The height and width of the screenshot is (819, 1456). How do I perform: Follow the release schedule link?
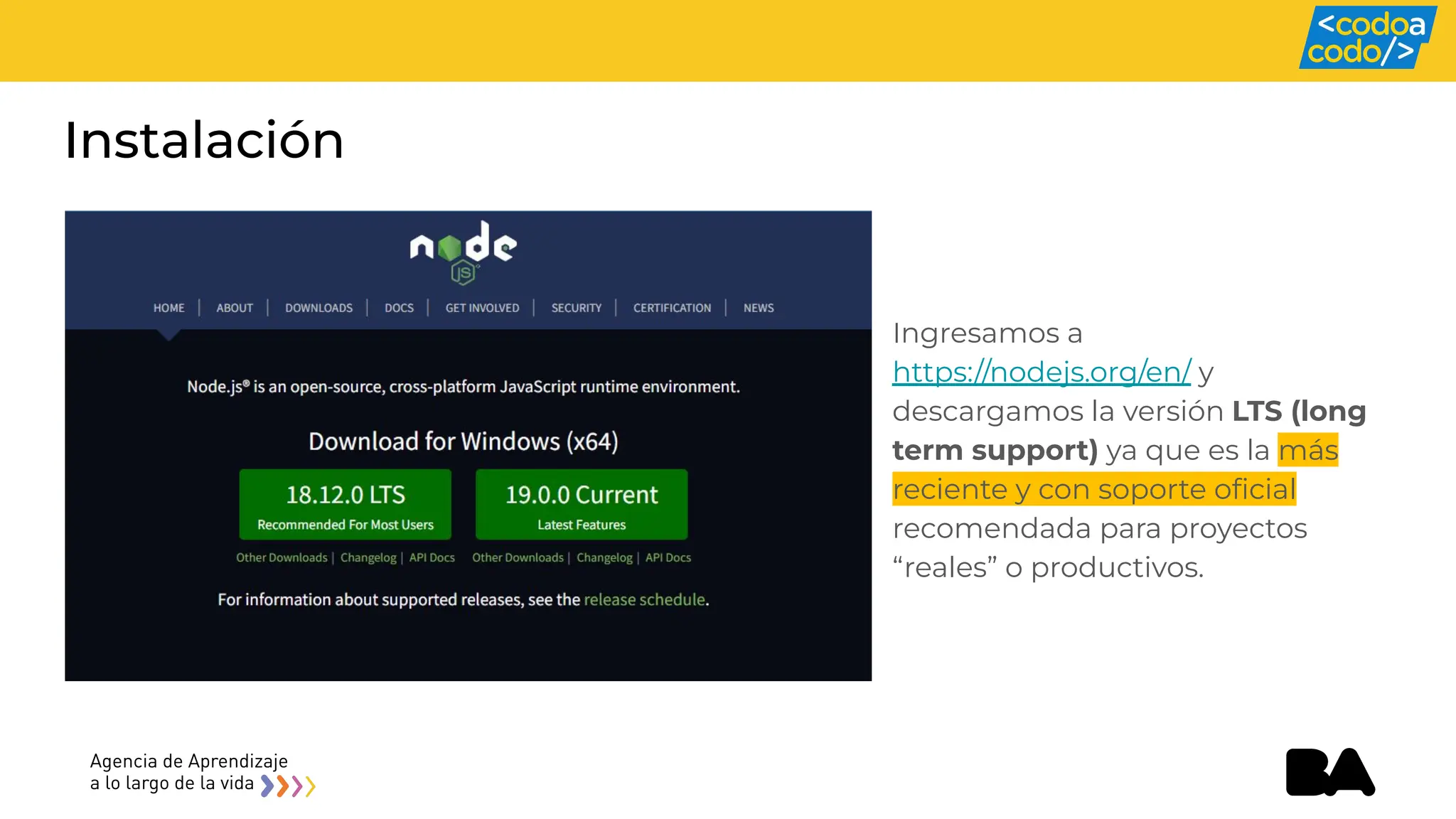coord(645,599)
